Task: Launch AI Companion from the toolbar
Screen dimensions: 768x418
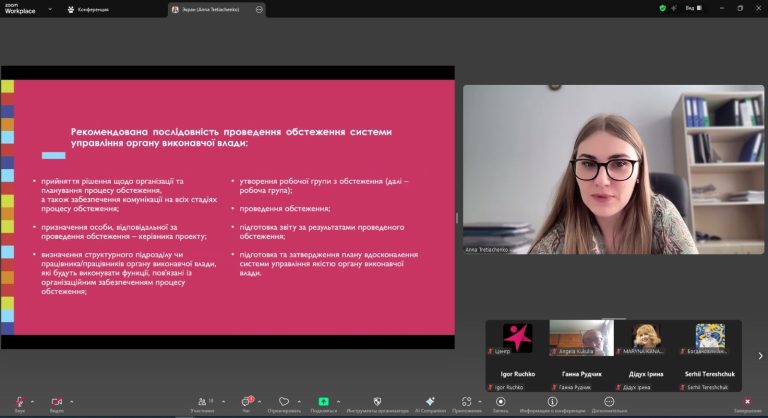Action: click(429, 402)
